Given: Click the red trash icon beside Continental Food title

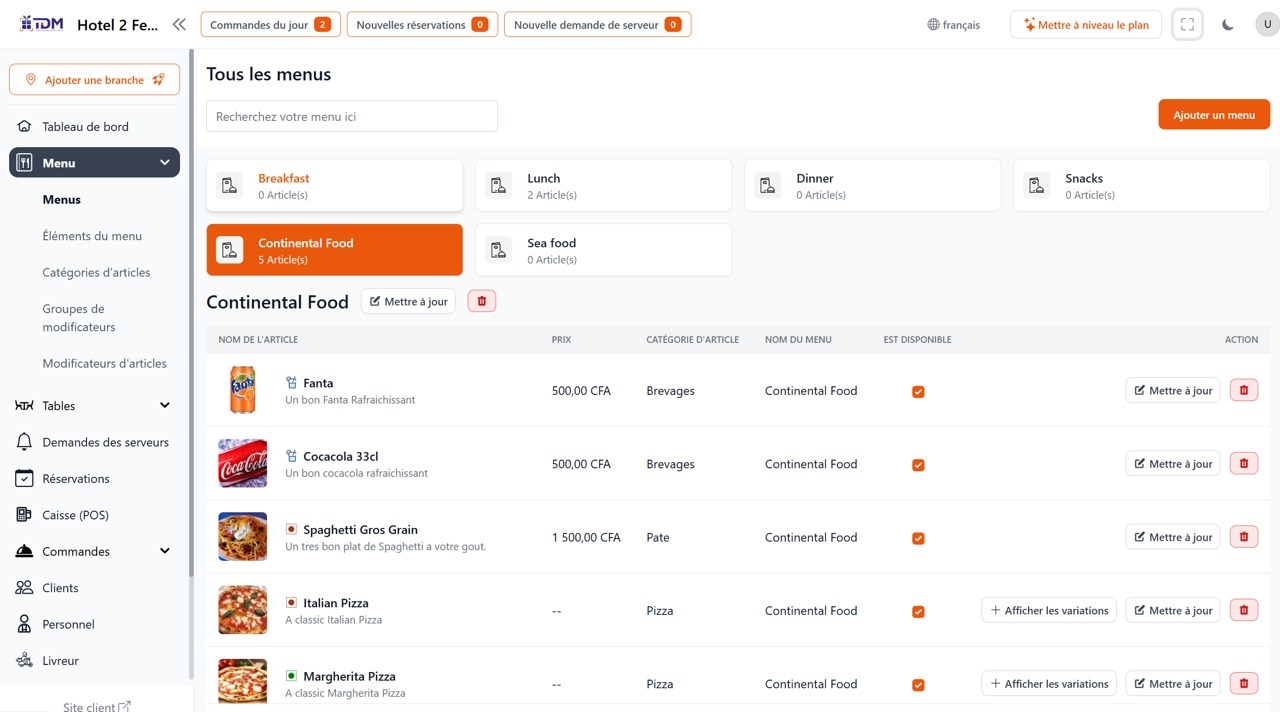Looking at the screenshot, I should [481, 300].
